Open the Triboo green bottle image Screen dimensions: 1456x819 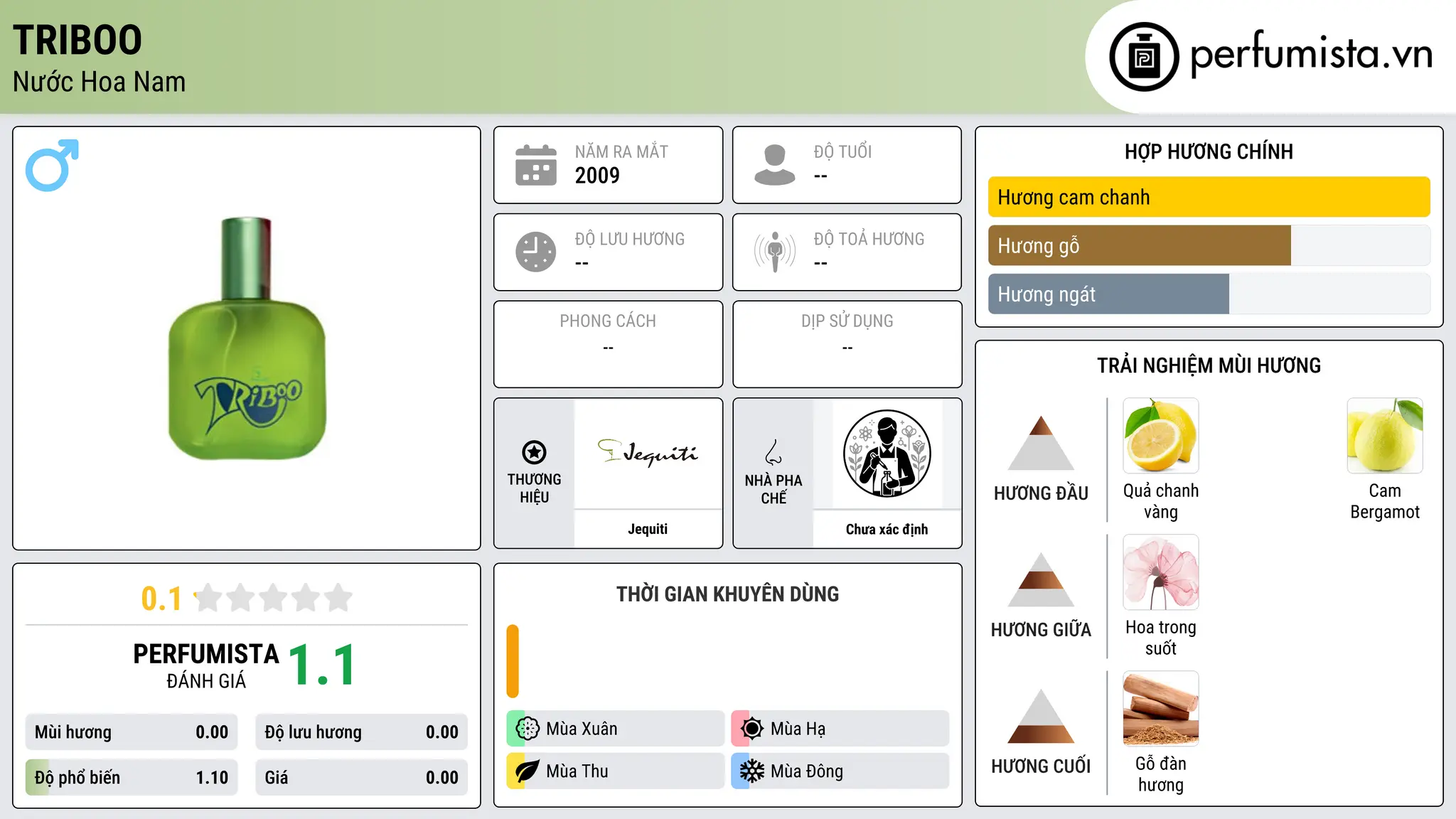tap(247, 338)
